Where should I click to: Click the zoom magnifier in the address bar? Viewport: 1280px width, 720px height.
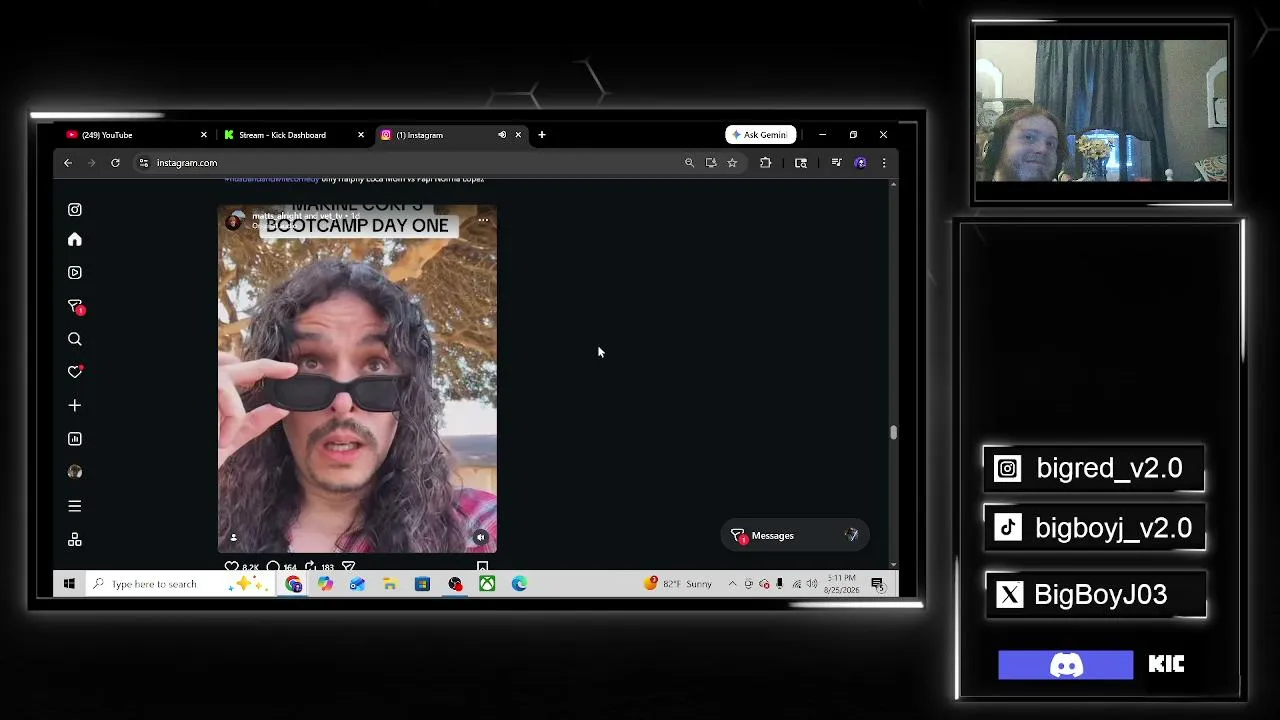(x=689, y=163)
